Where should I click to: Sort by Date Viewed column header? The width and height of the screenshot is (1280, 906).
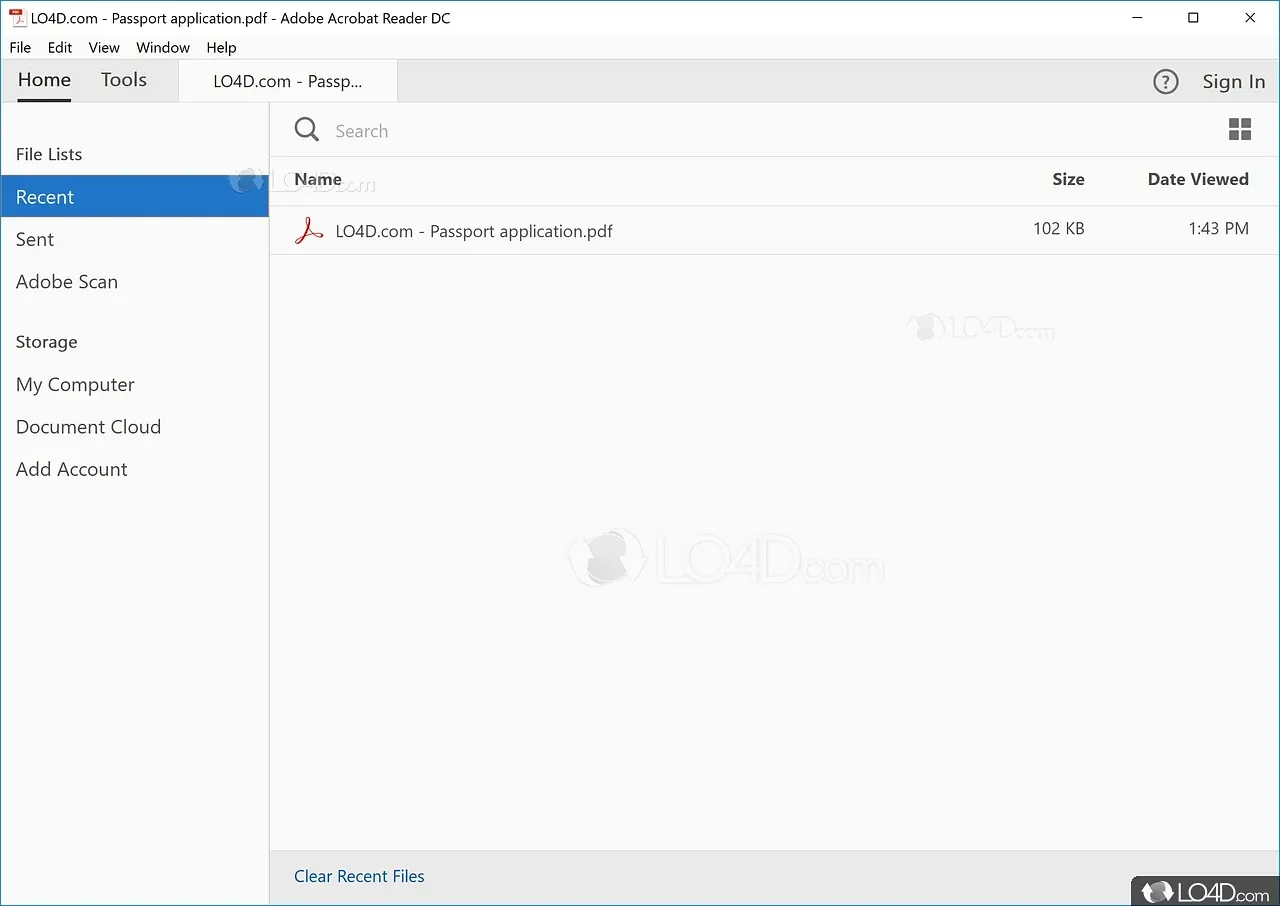click(x=1198, y=179)
